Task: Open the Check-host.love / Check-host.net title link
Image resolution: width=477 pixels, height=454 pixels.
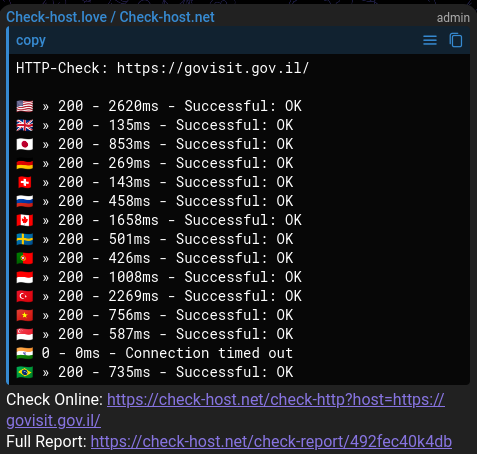Action: [x=110, y=17]
